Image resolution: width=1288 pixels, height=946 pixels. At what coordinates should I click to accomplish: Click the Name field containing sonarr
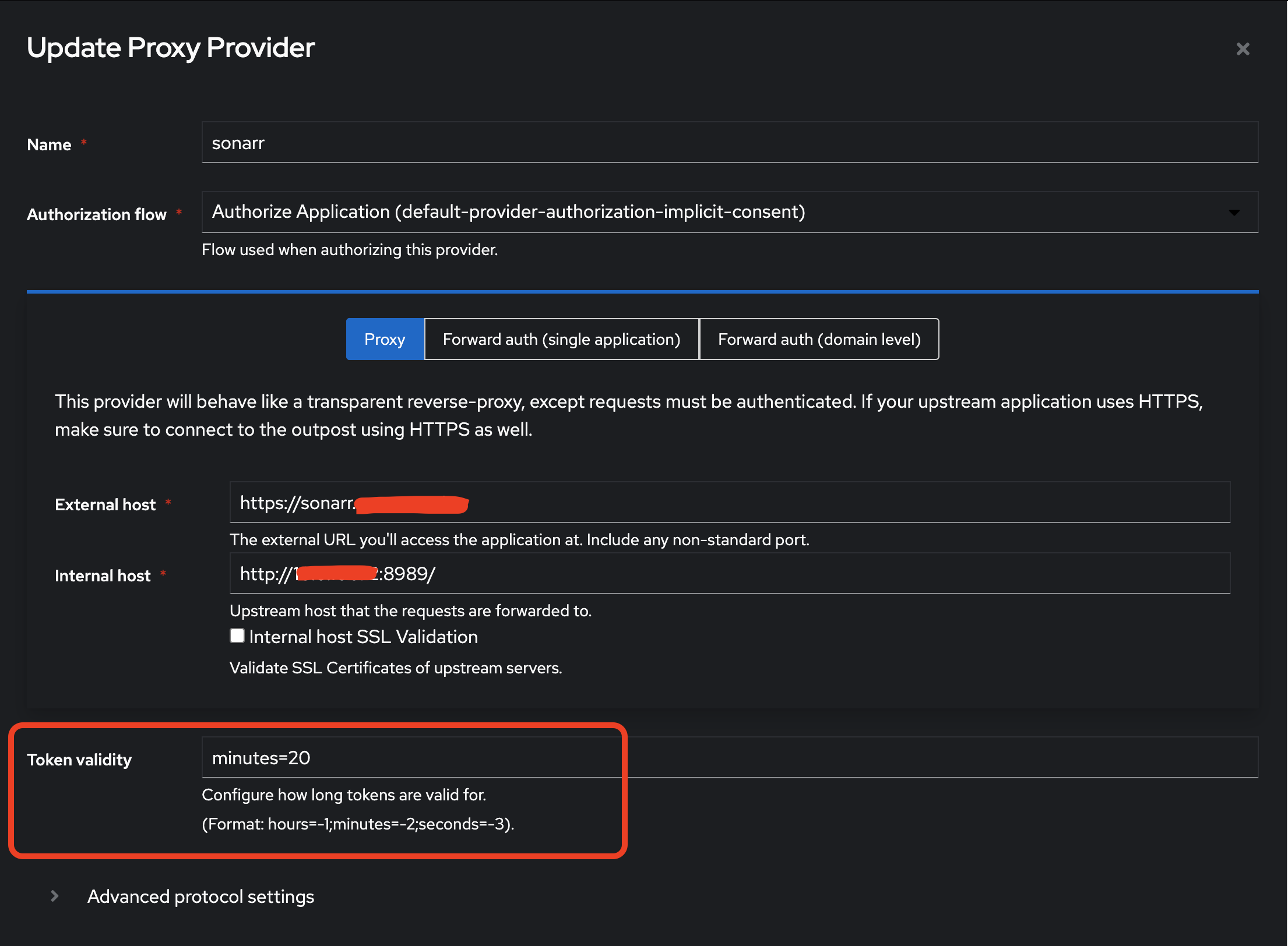tap(729, 143)
